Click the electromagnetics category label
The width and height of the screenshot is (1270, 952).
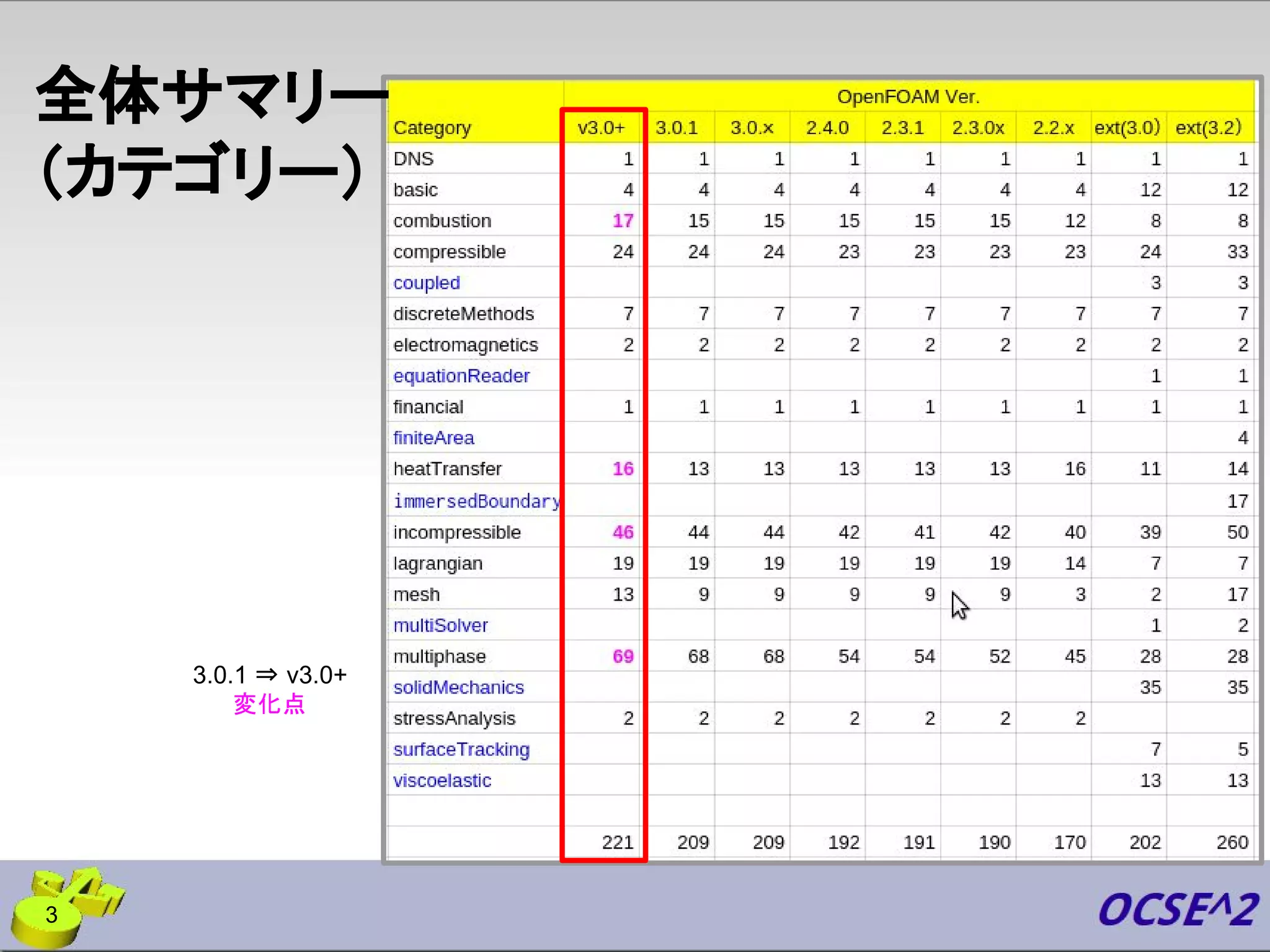(x=466, y=345)
